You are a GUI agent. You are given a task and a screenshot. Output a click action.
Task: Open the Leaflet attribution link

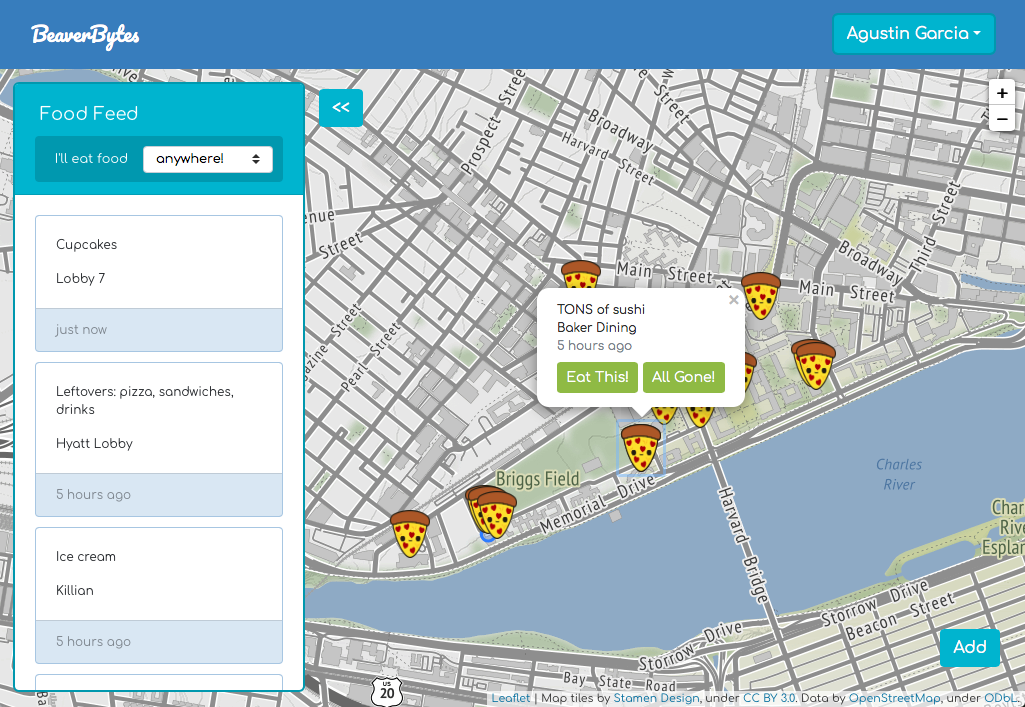pyautogui.click(x=511, y=698)
